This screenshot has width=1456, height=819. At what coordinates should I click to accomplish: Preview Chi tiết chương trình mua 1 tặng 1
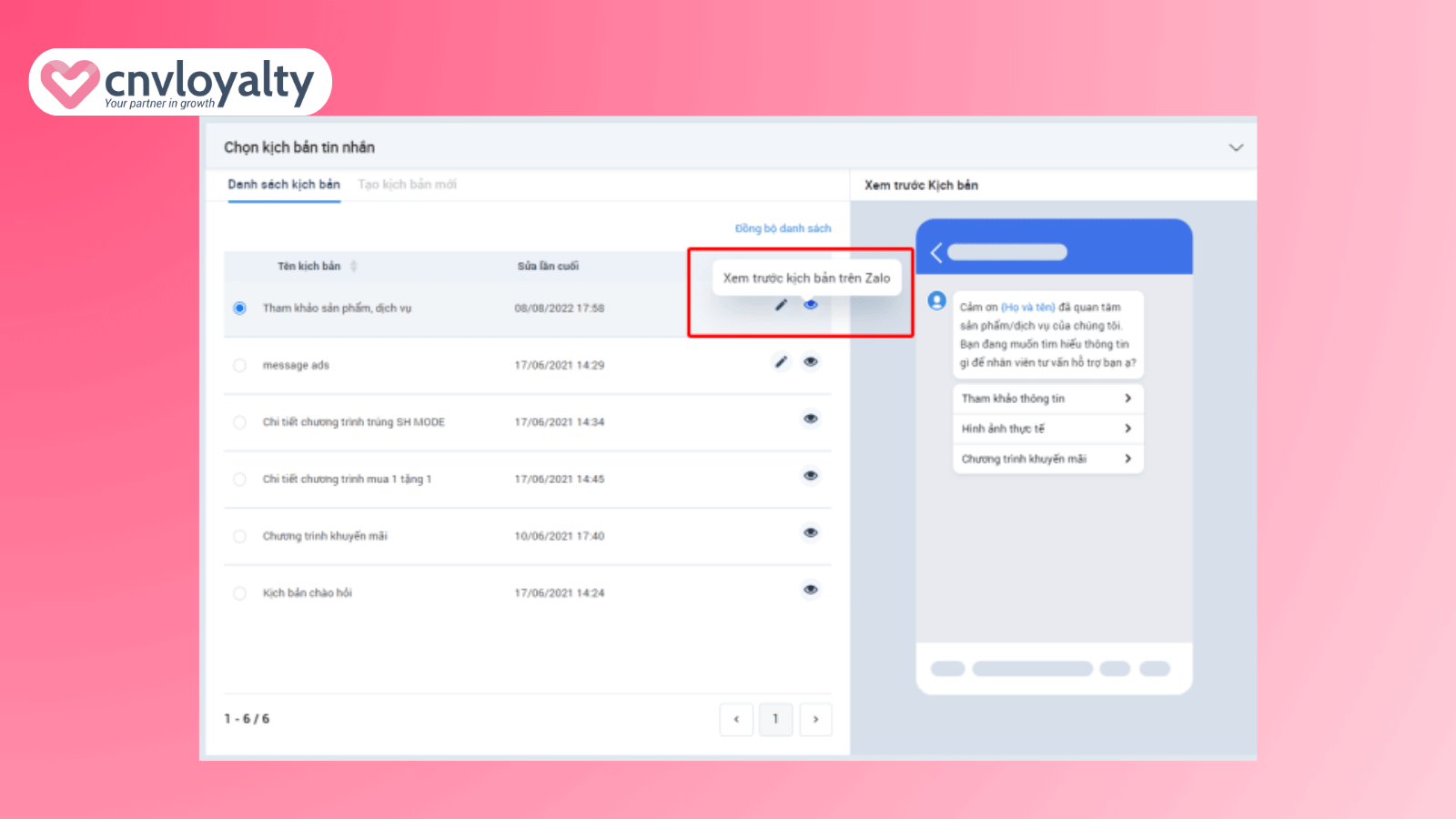811,476
